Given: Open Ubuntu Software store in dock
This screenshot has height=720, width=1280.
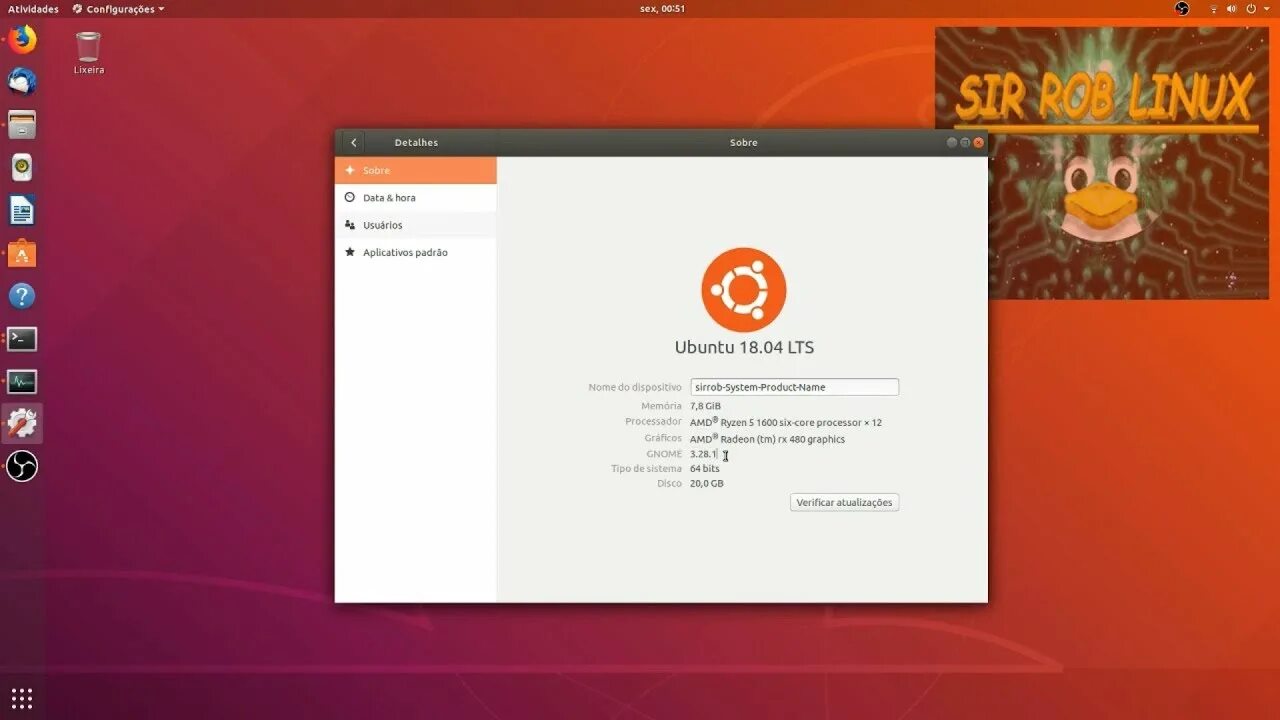Looking at the screenshot, I should click(x=22, y=253).
